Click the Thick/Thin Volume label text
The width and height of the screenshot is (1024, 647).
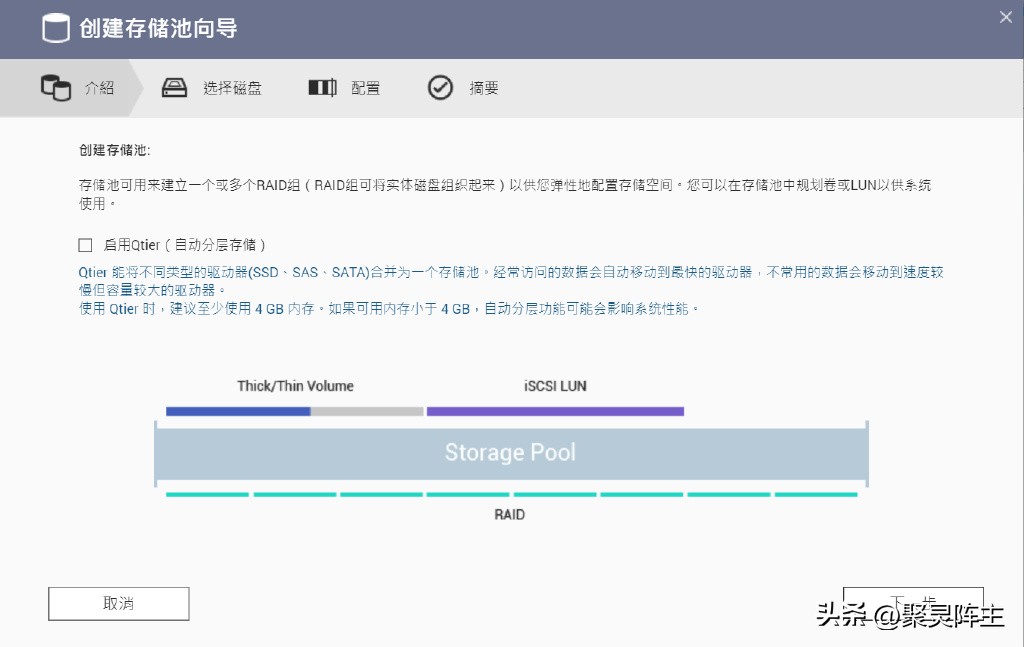tap(294, 385)
